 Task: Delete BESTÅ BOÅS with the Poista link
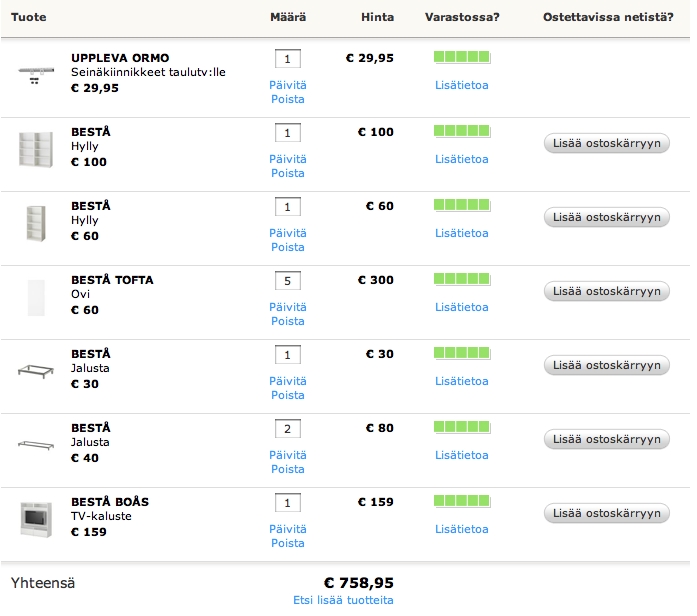point(287,543)
